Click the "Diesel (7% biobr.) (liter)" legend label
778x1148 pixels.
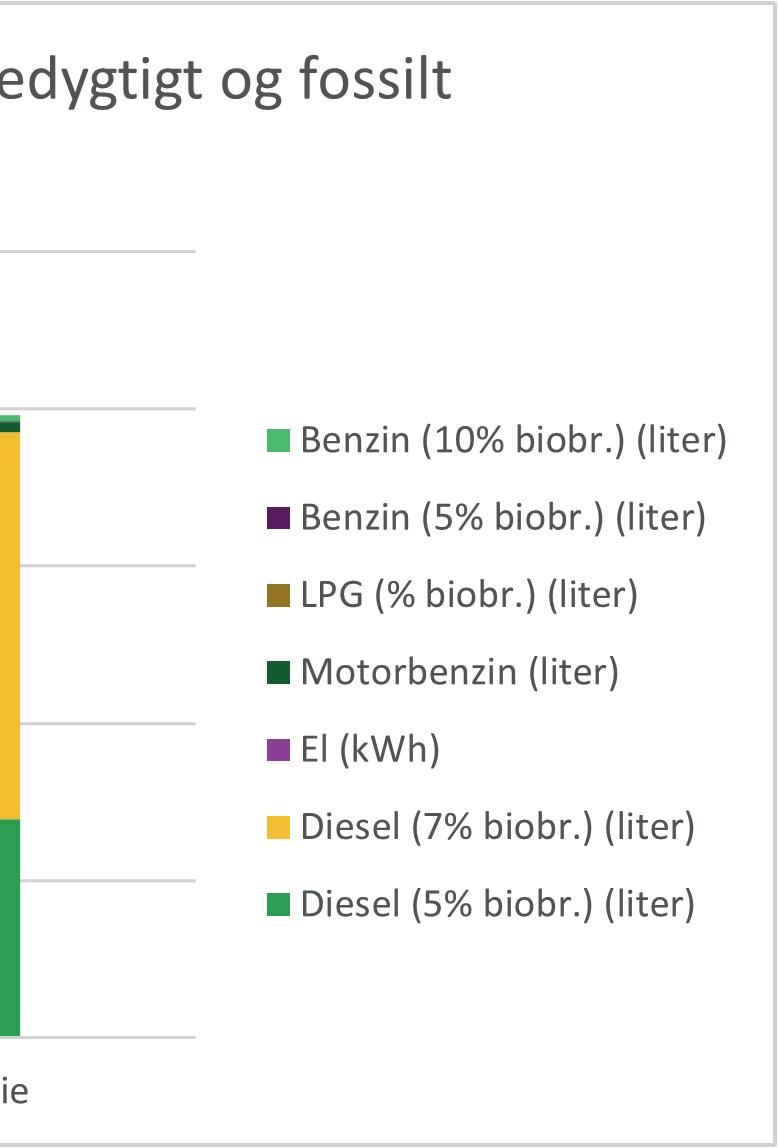click(x=497, y=827)
